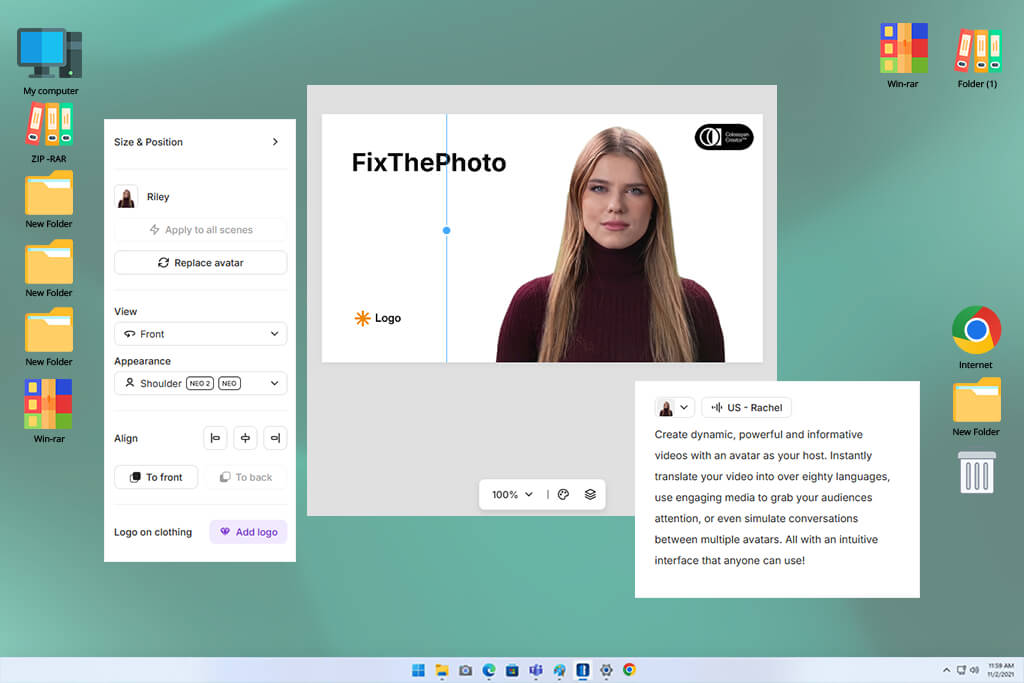
Task: Click the color palette icon in canvas toolbar
Action: [564, 494]
